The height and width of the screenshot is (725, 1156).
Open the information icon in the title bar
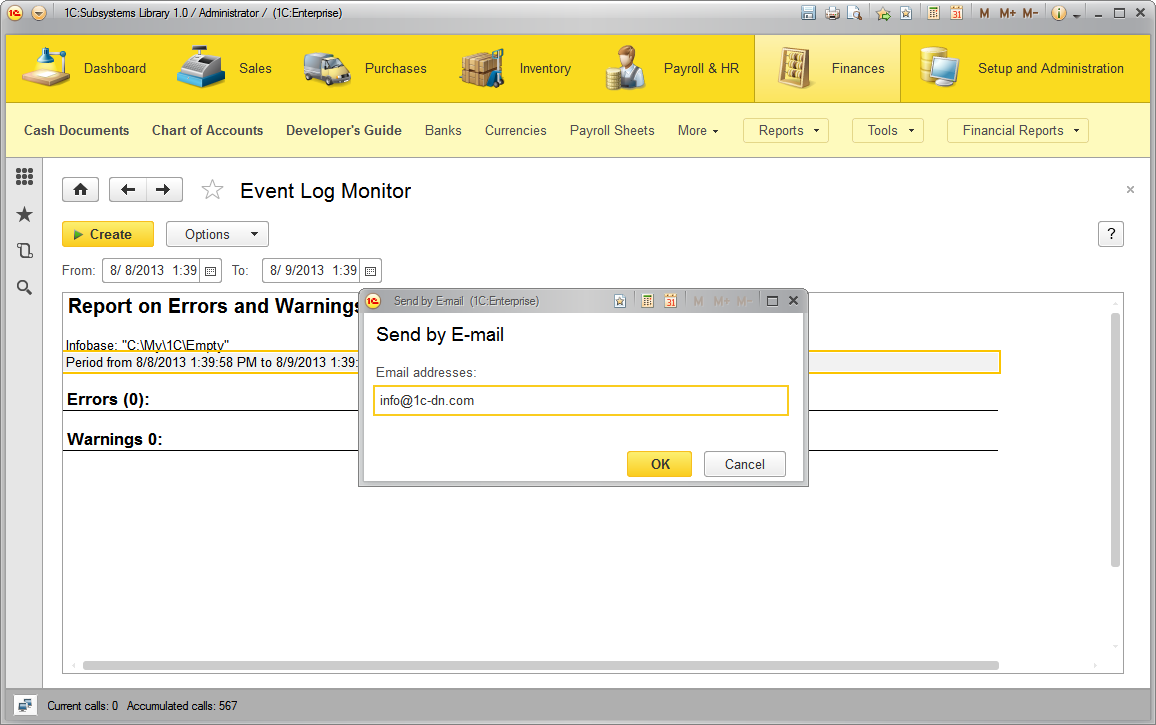pos(1059,13)
